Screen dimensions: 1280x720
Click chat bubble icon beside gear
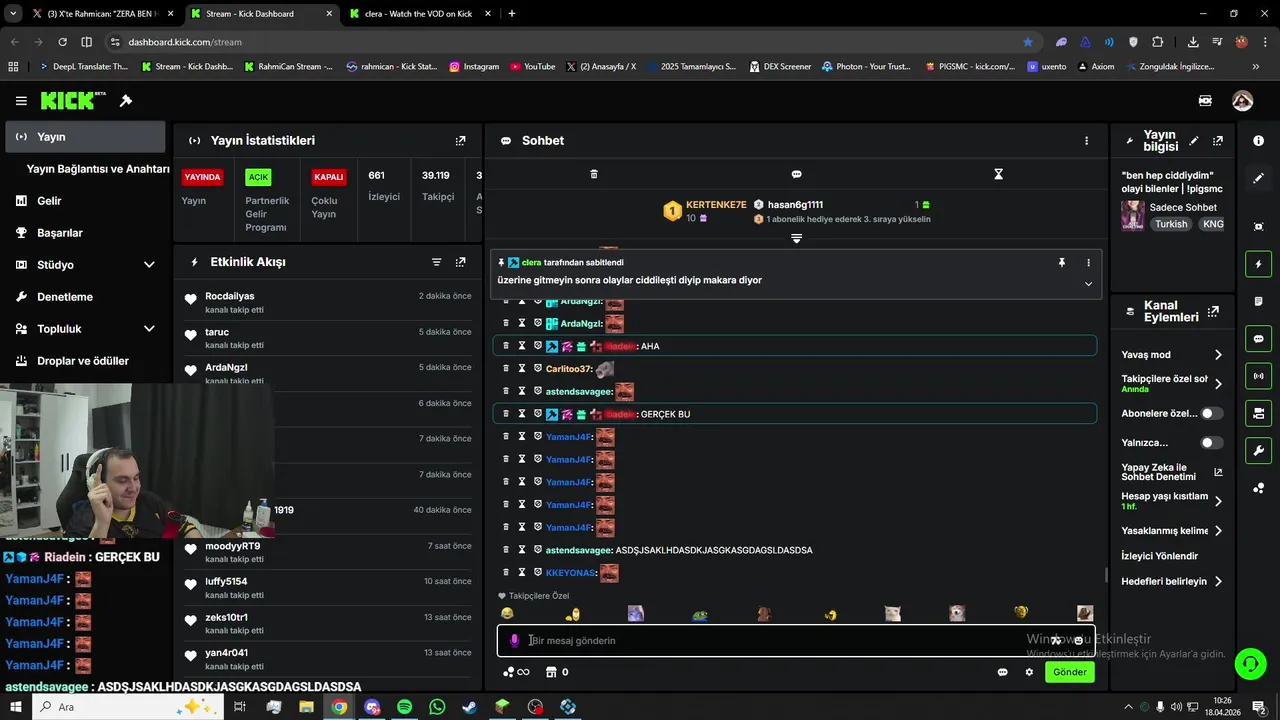1002,672
